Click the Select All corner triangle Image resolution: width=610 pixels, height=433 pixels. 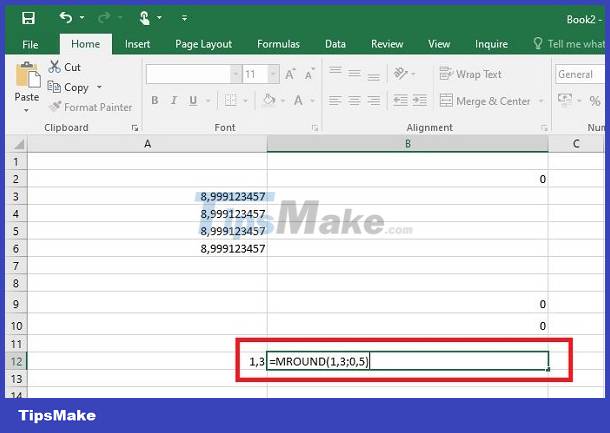click(x=18, y=144)
